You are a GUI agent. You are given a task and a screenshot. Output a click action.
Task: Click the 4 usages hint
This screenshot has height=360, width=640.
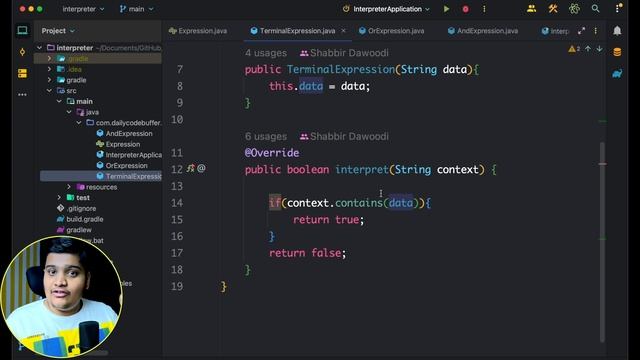click(266, 53)
